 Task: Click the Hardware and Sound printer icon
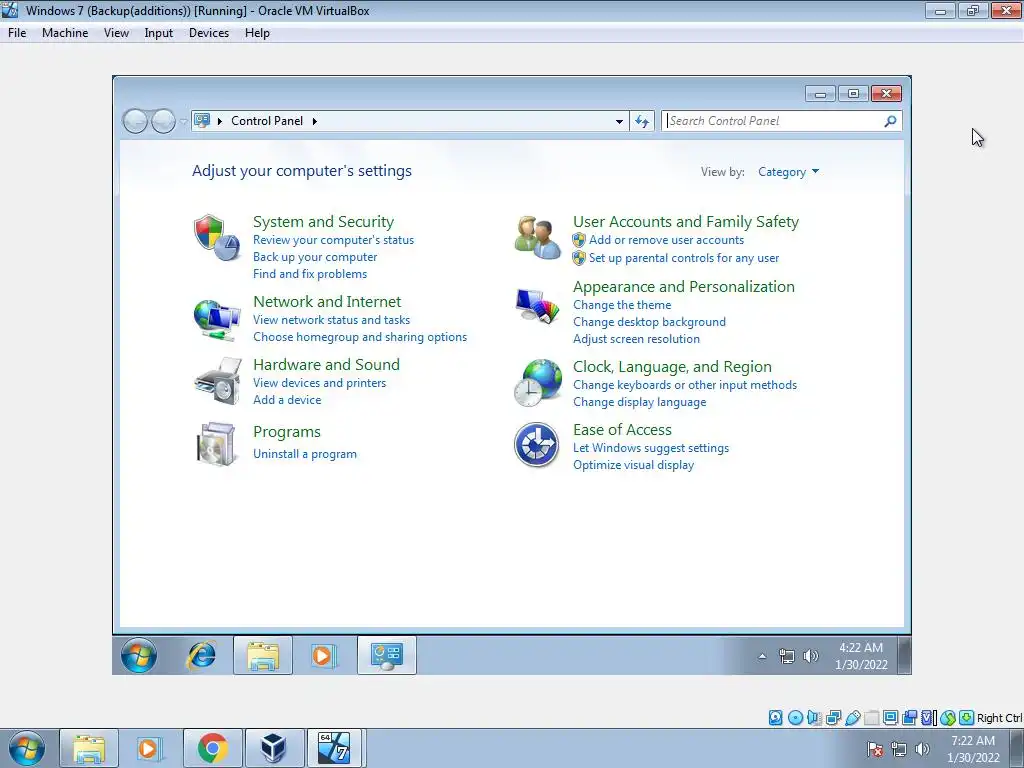pos(217,381)
